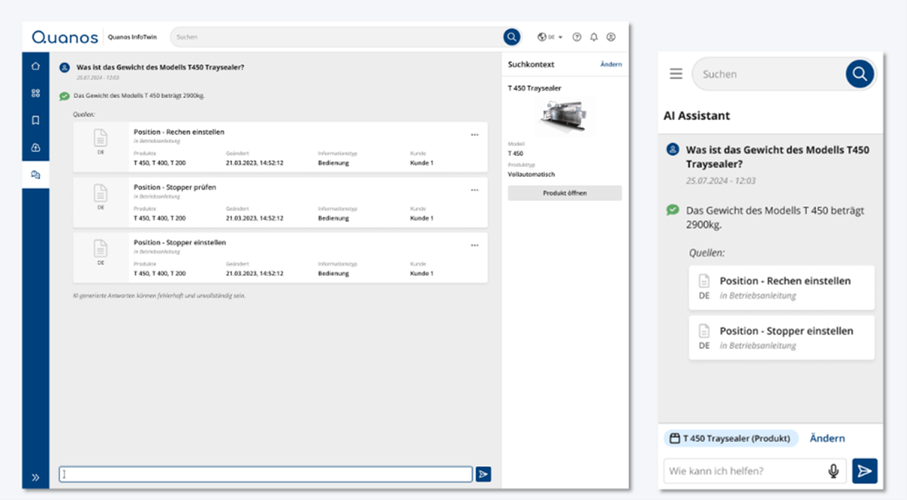
Task: Open the mobile hamburger menu
Action: (676, 74)
